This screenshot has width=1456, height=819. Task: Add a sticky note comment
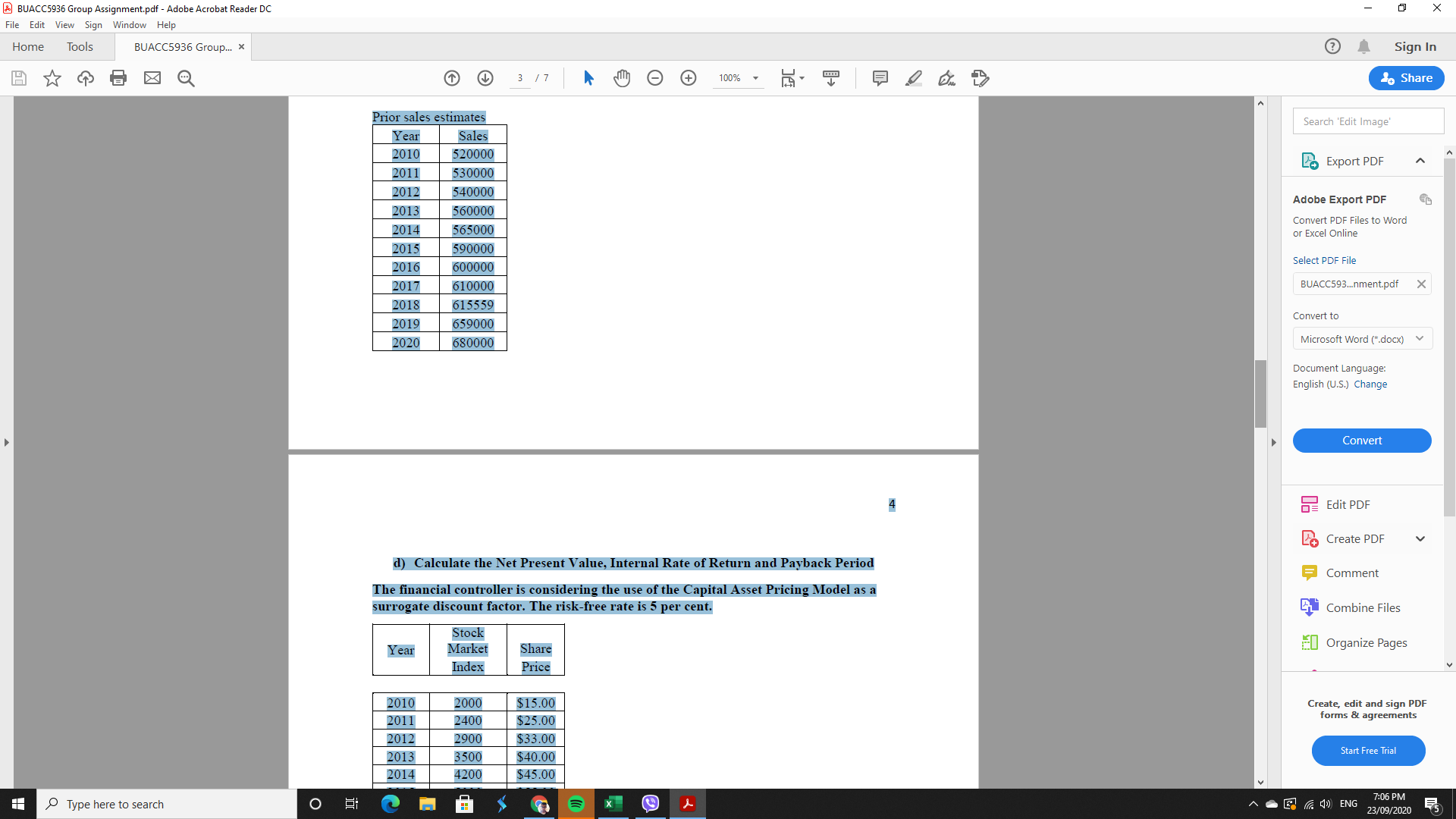880,78
